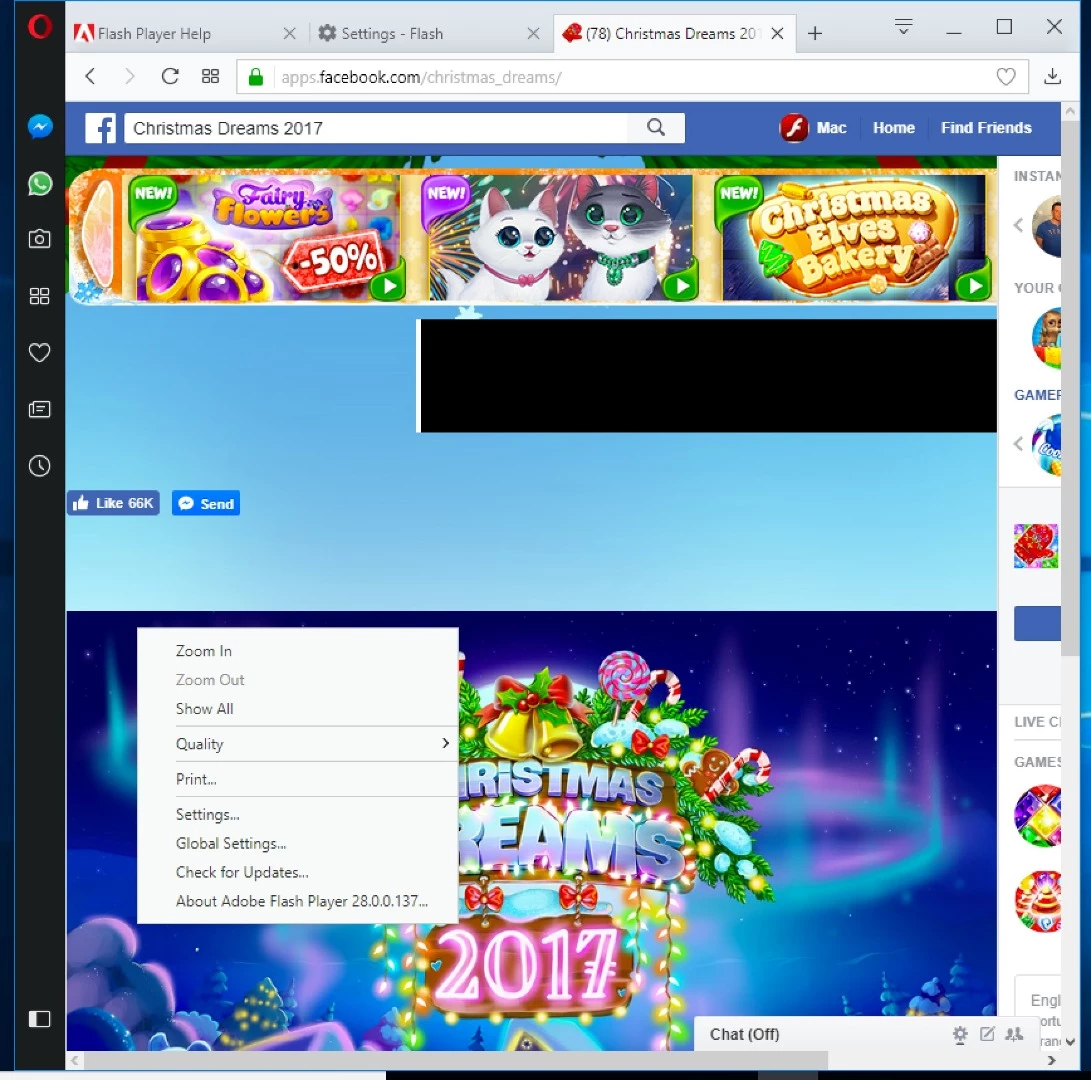Click previous arrow in Instant Games
Image resolution: width=1091 pixels, height=1080 pixels.
point(1019,225)
